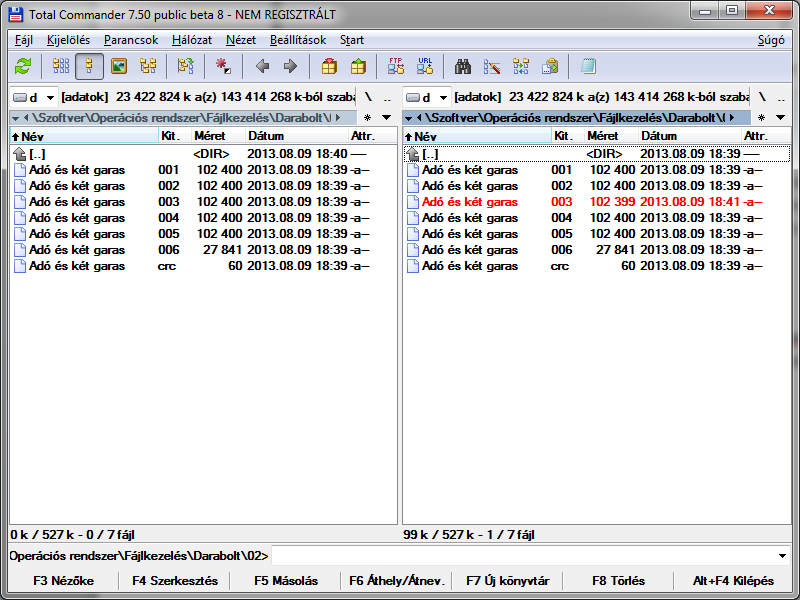Open the left panel drive d dropdown
800x600 pixels.
point(34,97)
